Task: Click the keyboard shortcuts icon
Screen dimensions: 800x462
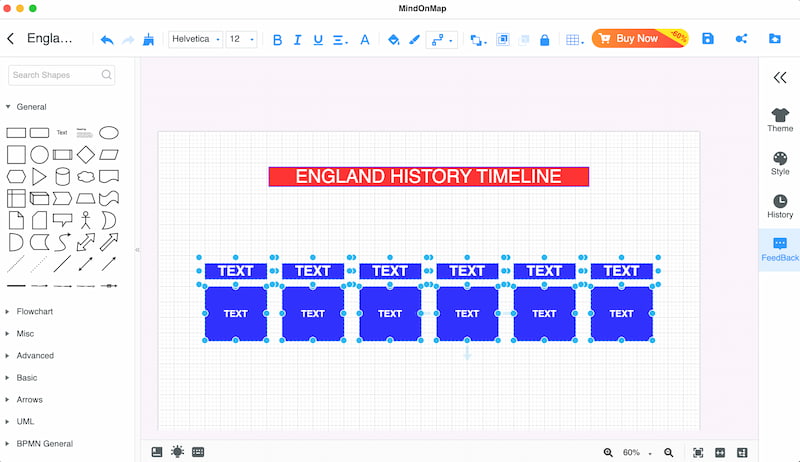Action: [198, 452]
